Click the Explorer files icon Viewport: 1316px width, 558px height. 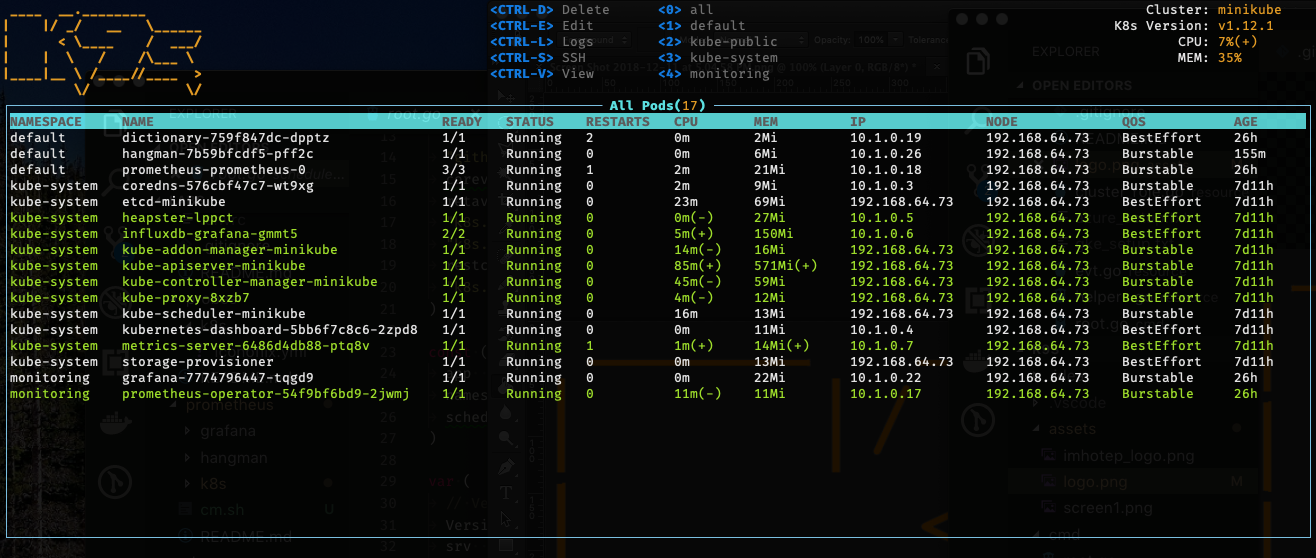pos(978,62)
